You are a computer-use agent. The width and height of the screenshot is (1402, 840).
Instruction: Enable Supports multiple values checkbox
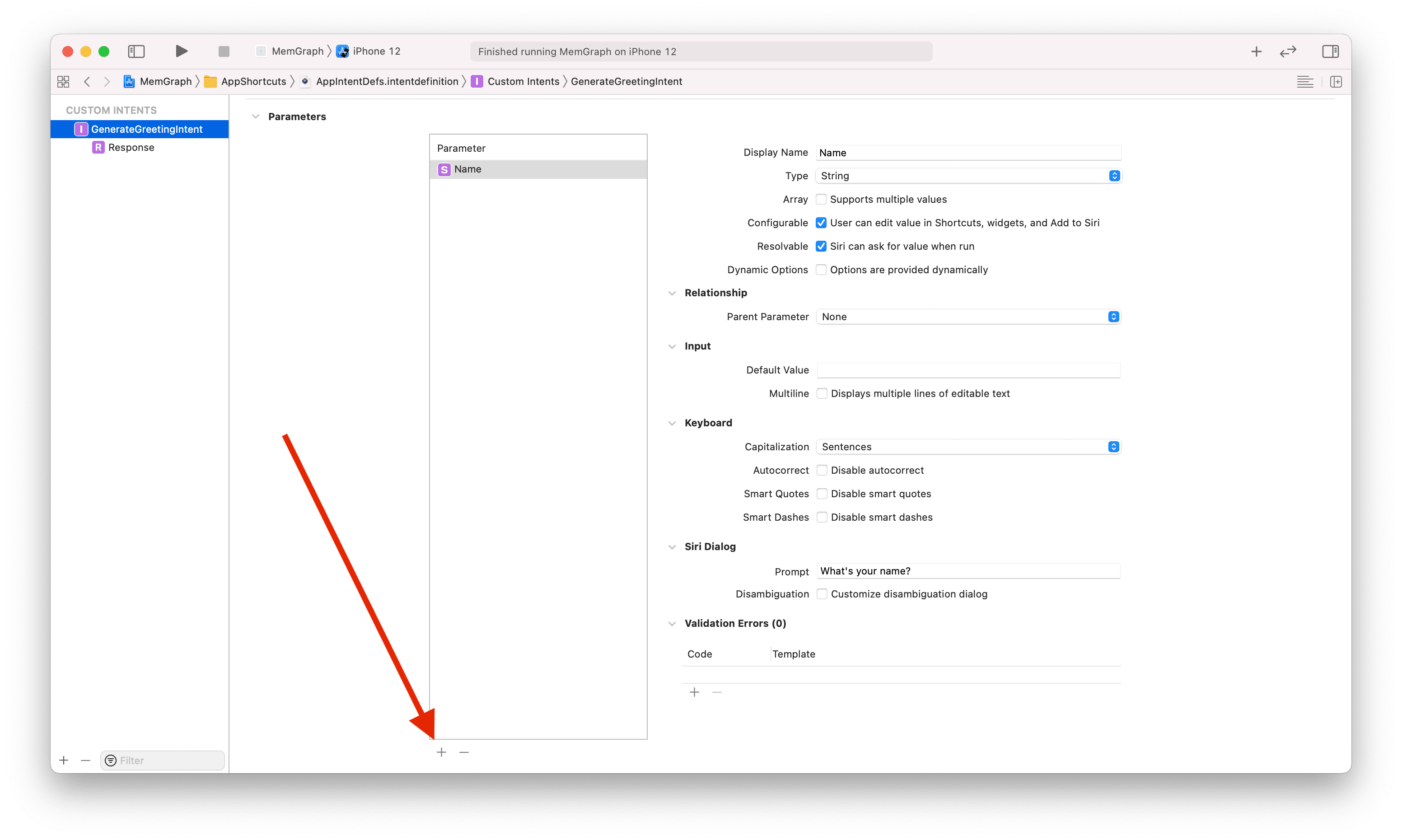(x=821, y=199)
